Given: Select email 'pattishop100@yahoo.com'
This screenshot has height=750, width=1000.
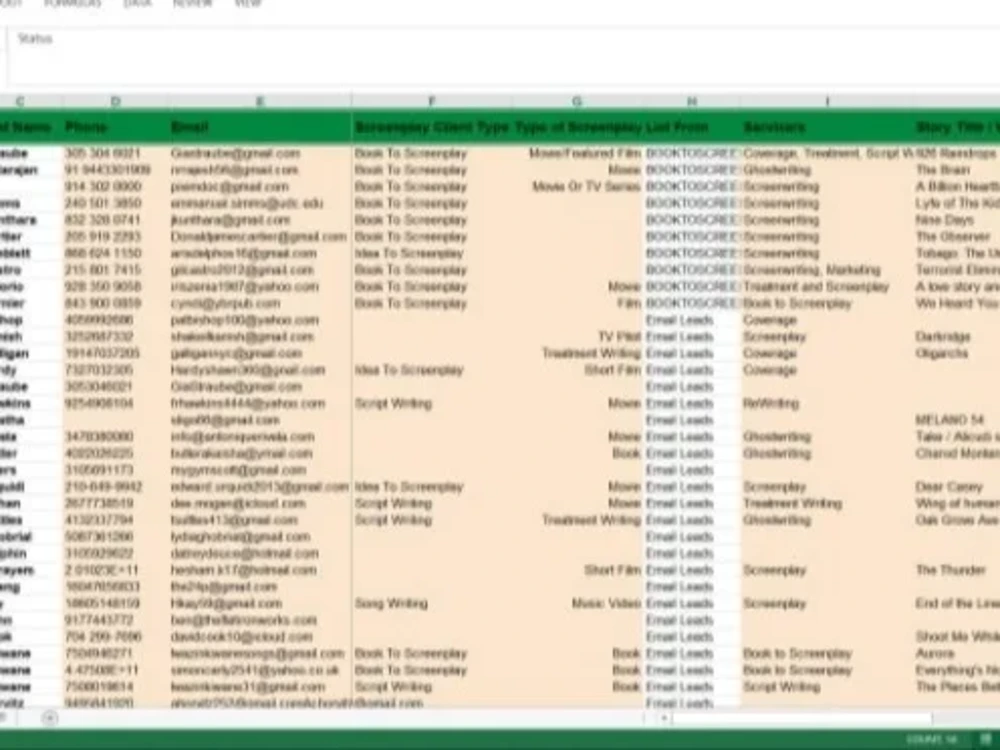Looking at the screenshot, I should click(x=260, y=320).
